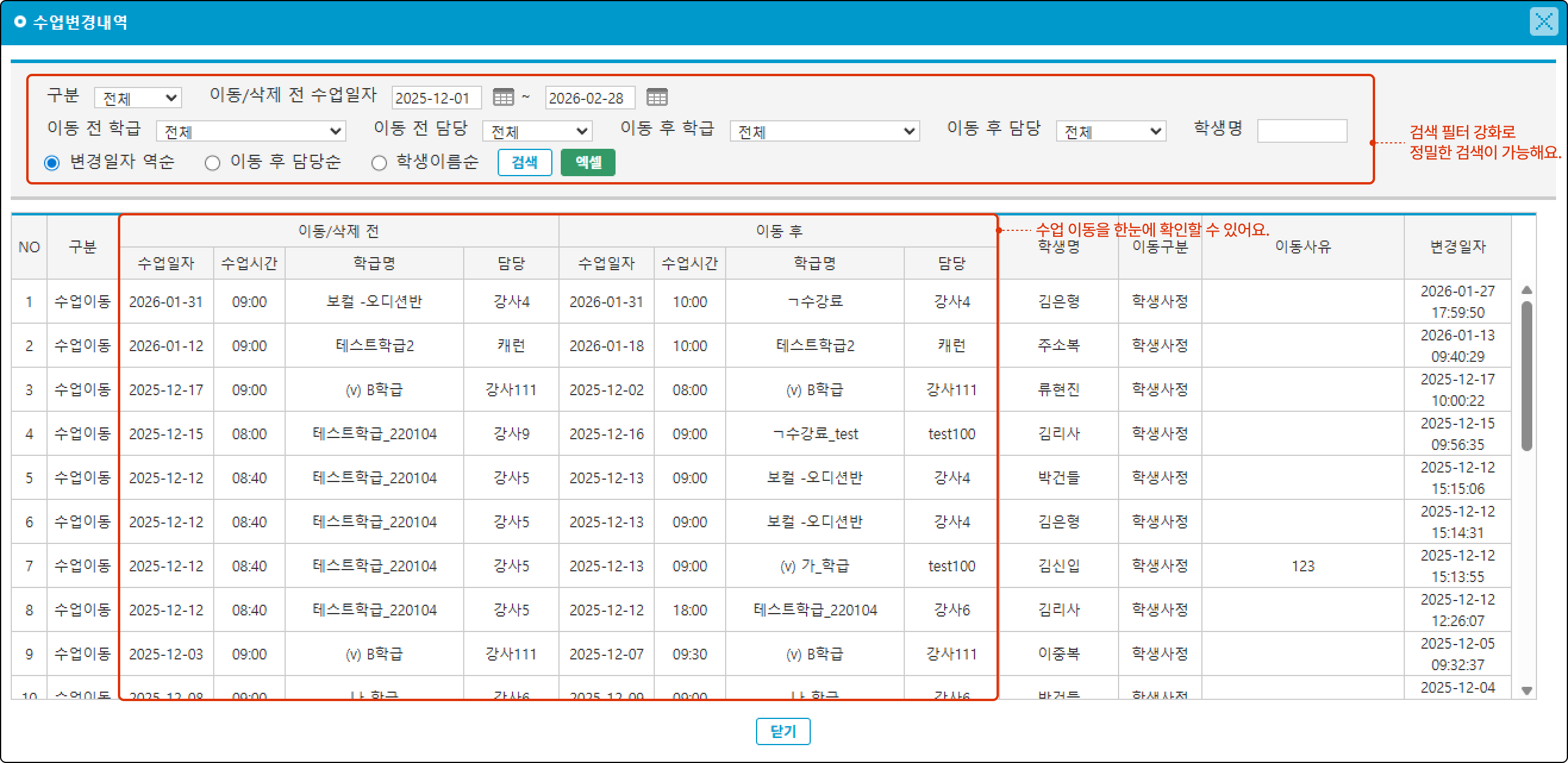Image resolution: width=1568 pixels, height=763 pixels.
Task: Click the table's vertical scrollbar thumb
Action: pyautogui.click(x=1526, y=376)
